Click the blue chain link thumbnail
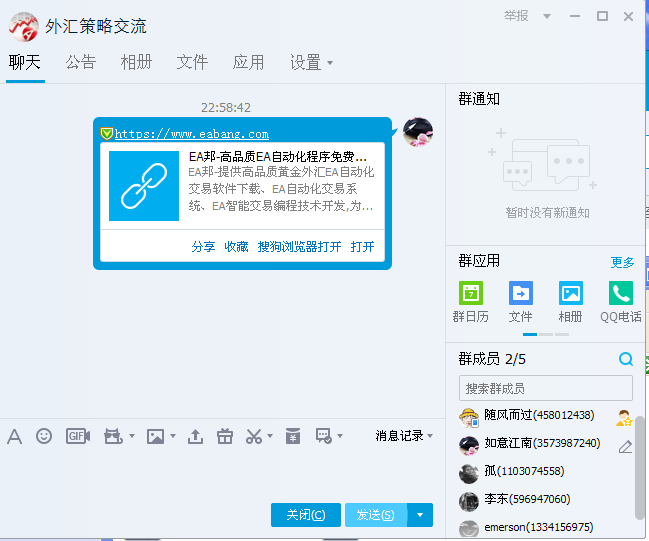 tap(144, 185)
